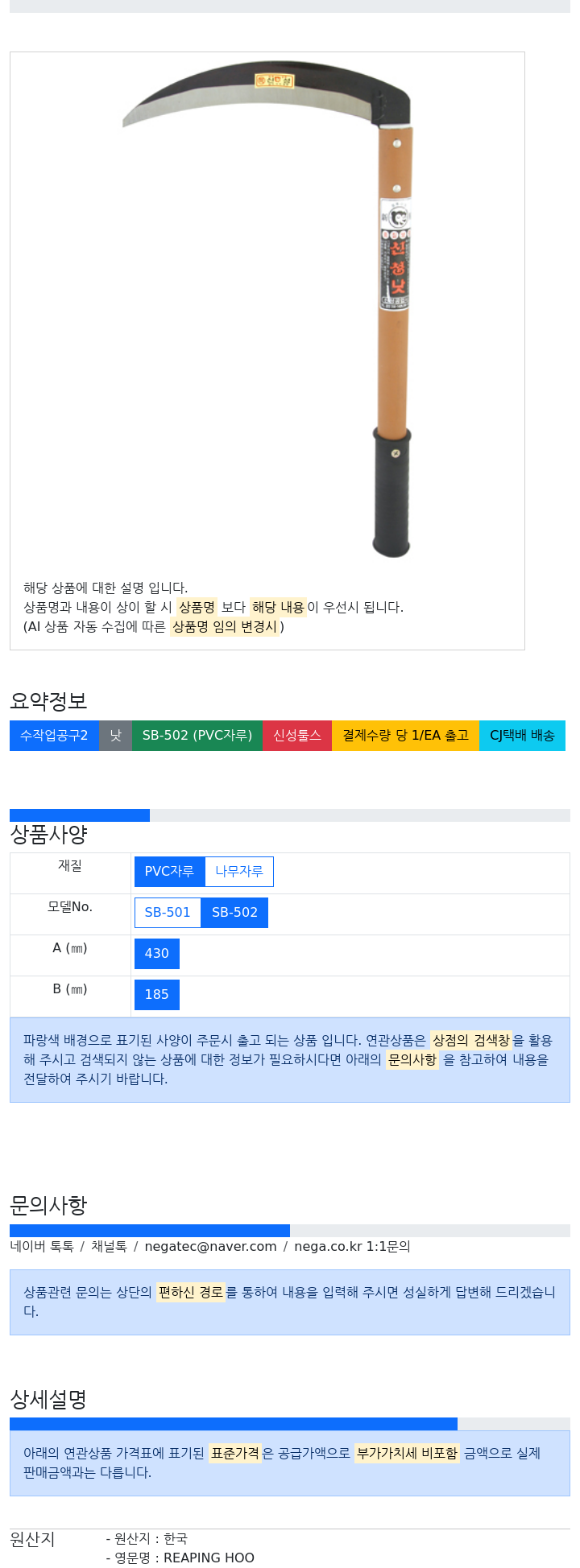Viewport: 580px width, 1568px height.
Task: Click the 결제수량 당 1/EA 출고 yellow badge
Action: click(x=405, y=736)
